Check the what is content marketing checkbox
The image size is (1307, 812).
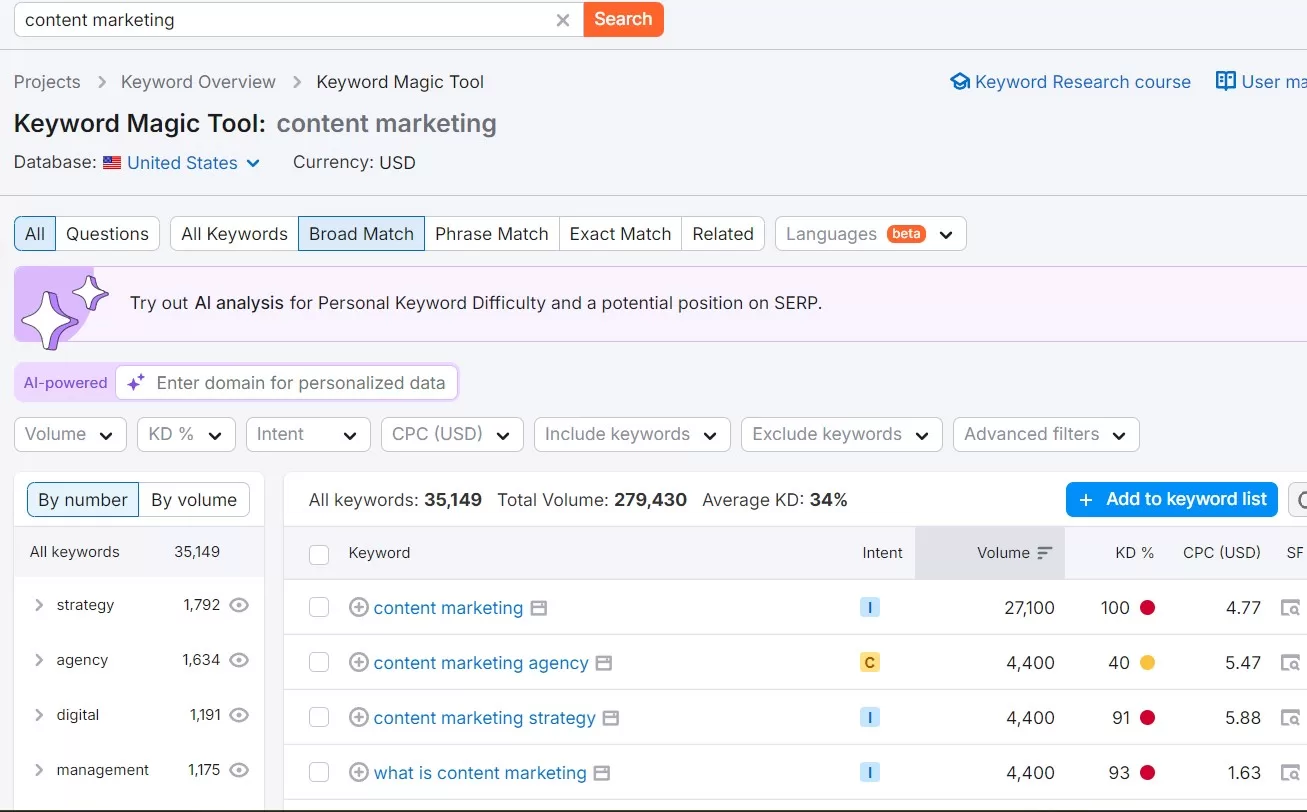[319, 772]
